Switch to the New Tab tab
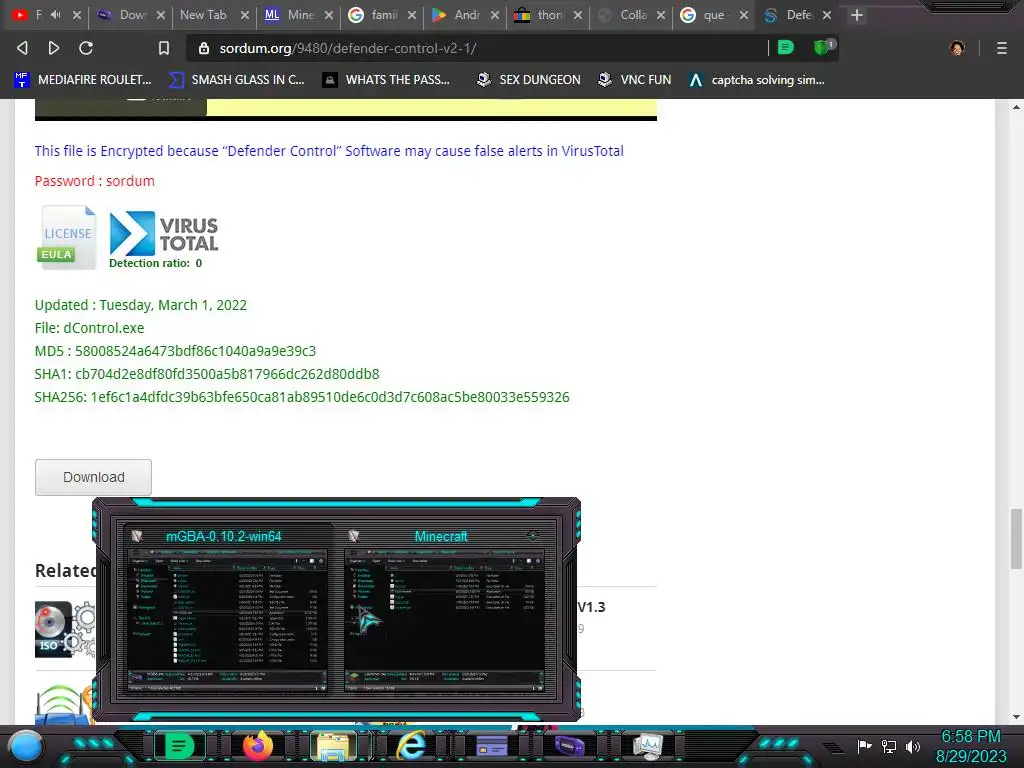This screenshot has width=1024, height=768. coord(203,15)
